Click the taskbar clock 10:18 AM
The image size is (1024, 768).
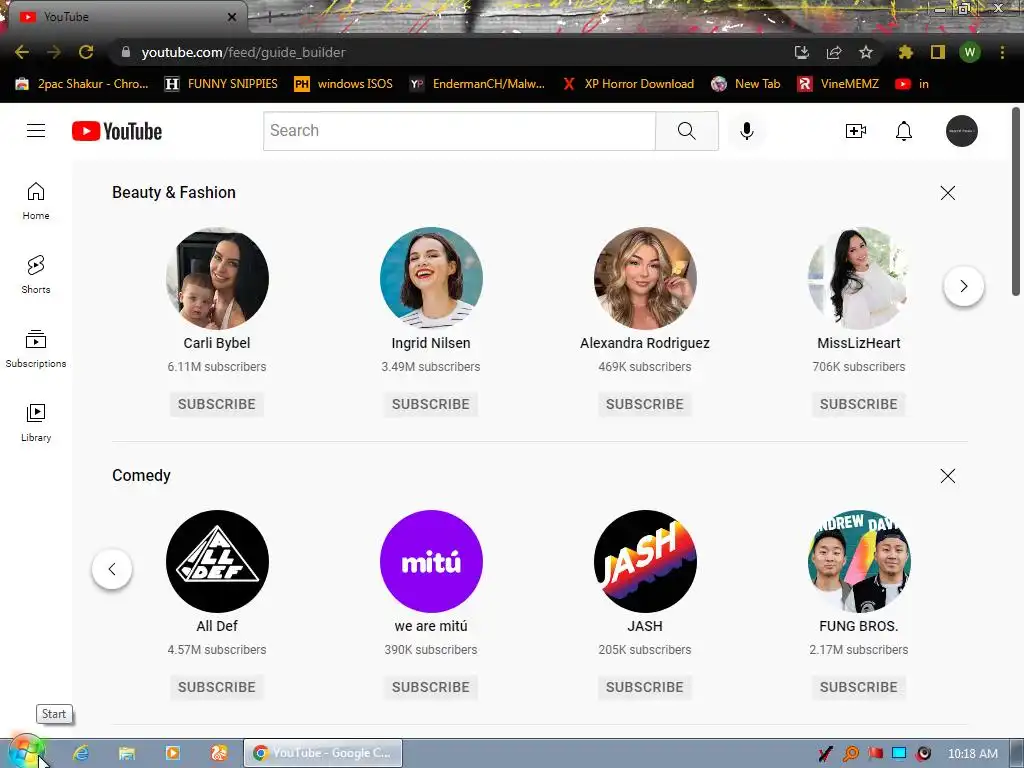point(972,754)
